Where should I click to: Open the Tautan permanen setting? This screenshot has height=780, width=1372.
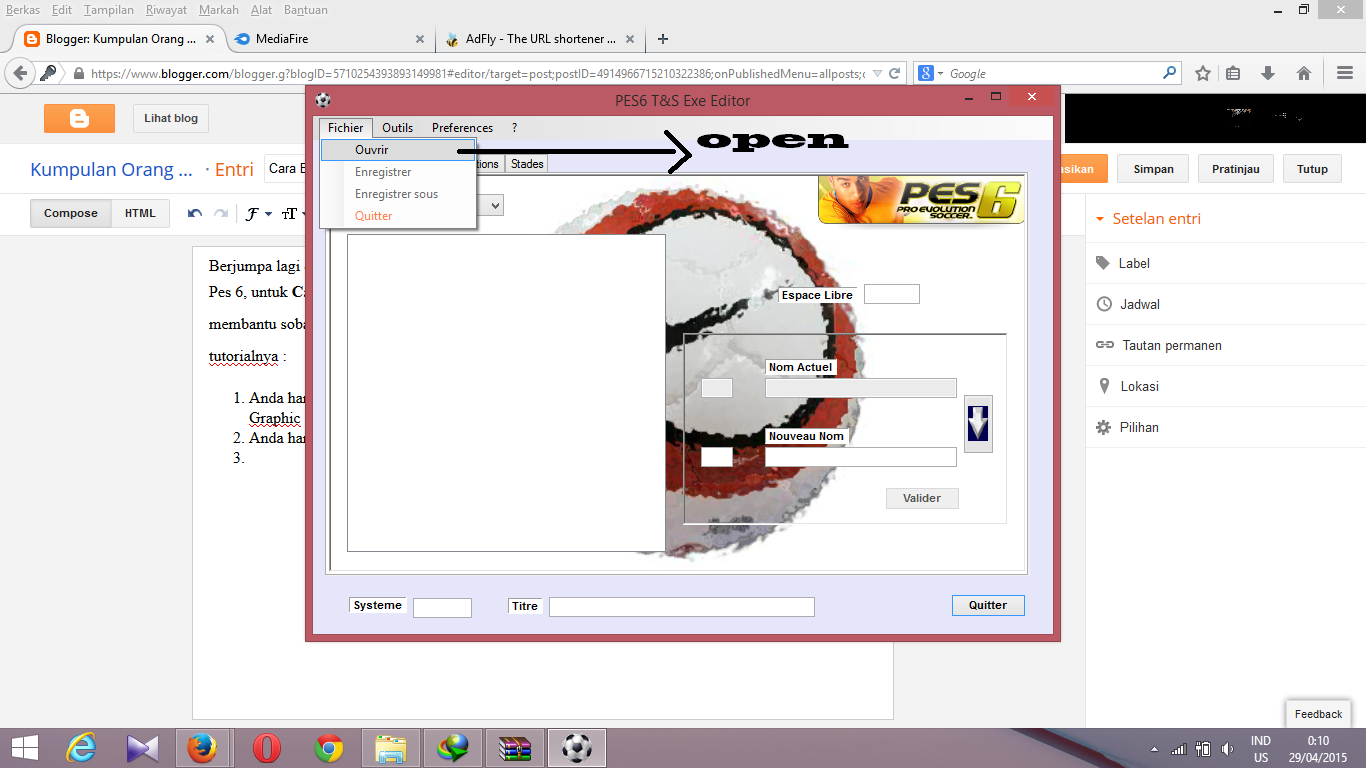point(1170,345)
